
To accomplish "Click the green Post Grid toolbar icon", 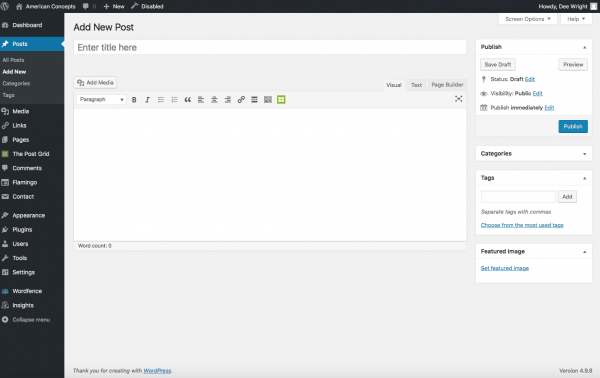I will pyautogui.click(x=281, y=99).
